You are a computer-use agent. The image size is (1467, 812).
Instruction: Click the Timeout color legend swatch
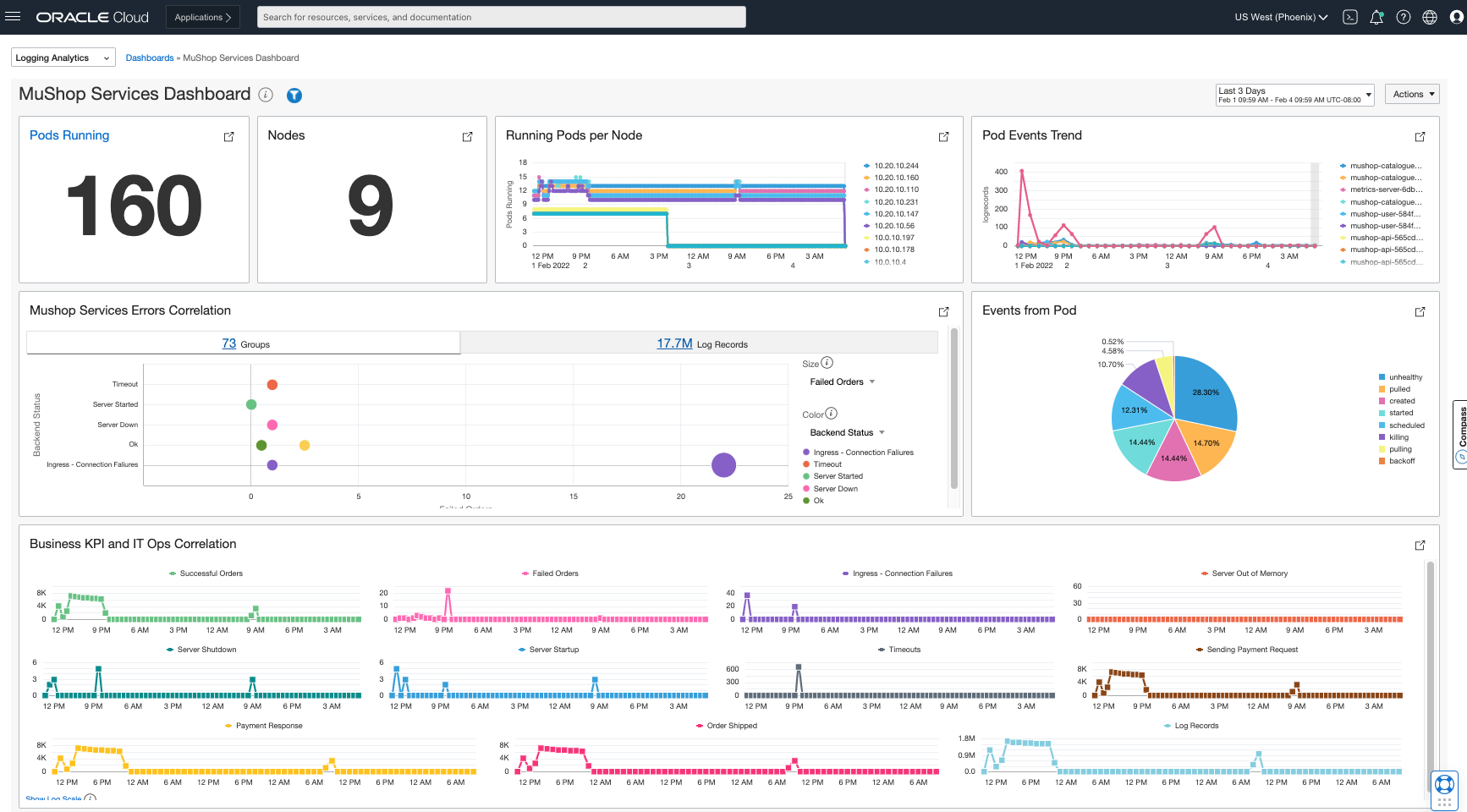(806, 464)
